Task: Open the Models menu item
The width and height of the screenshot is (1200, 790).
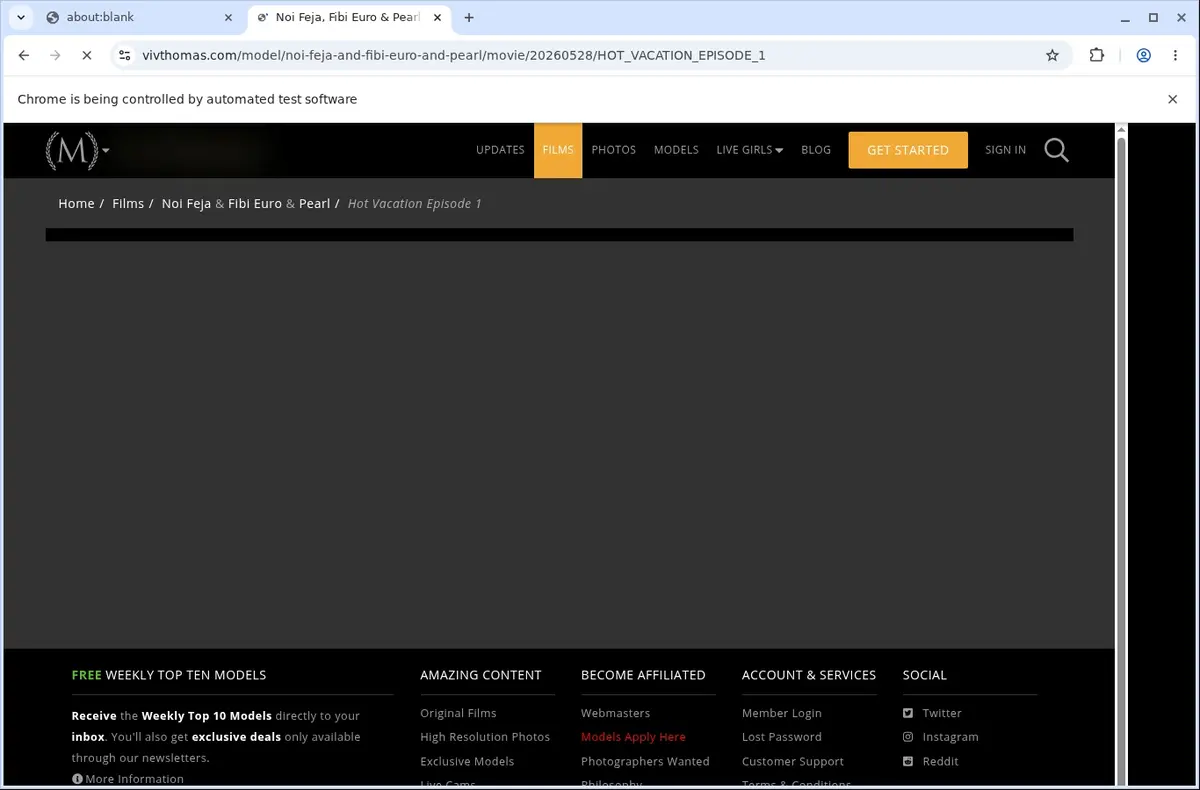Action: tap(676, 150)
